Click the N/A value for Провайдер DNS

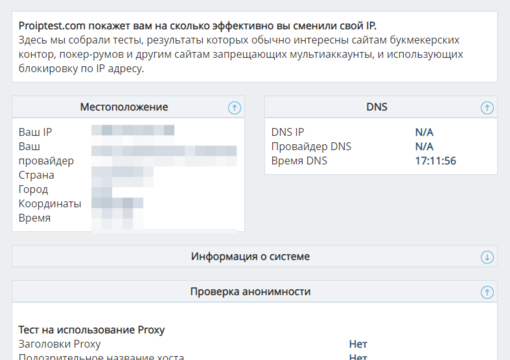424,147
